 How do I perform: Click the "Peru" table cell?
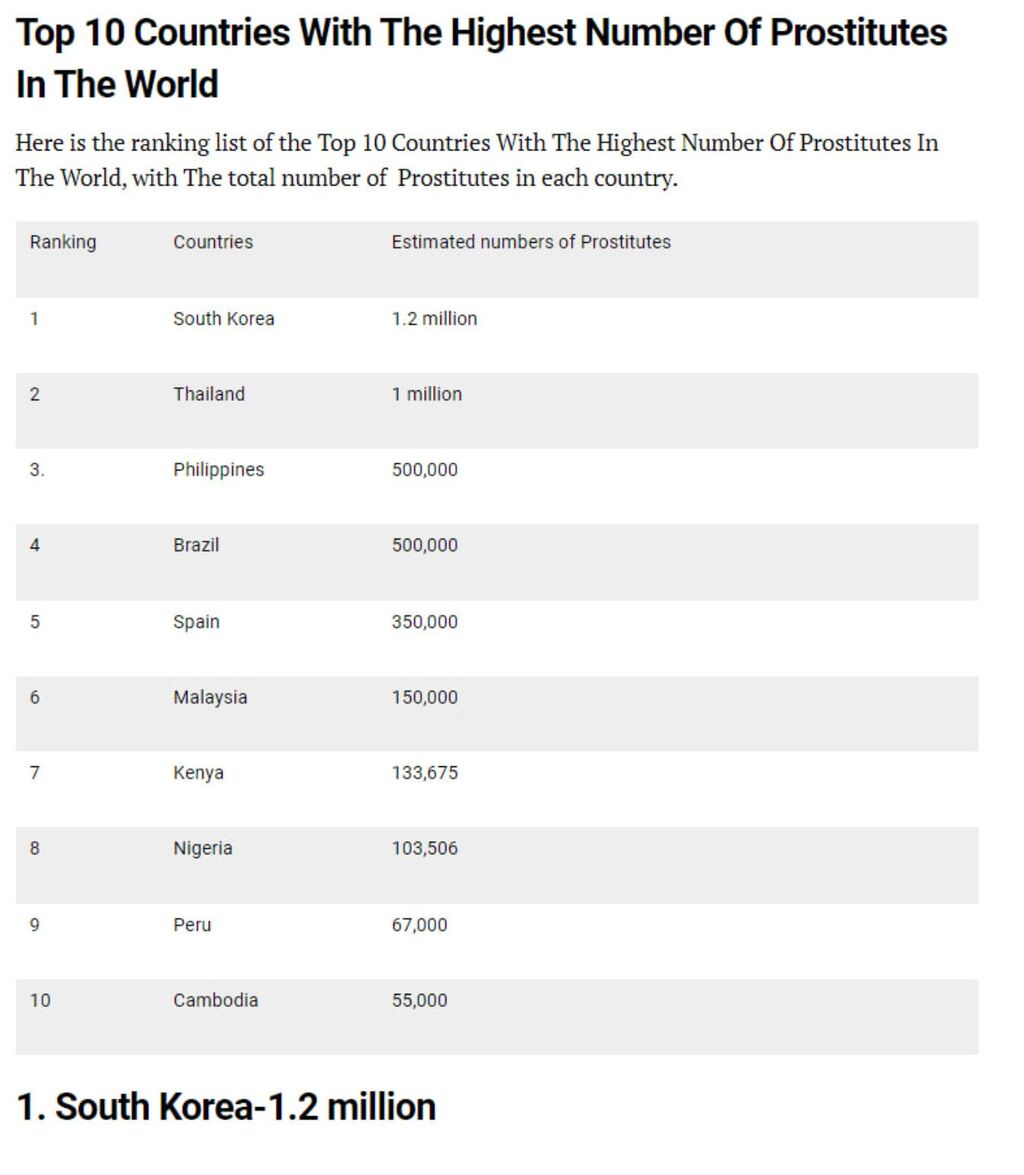[x=192, y=925]
